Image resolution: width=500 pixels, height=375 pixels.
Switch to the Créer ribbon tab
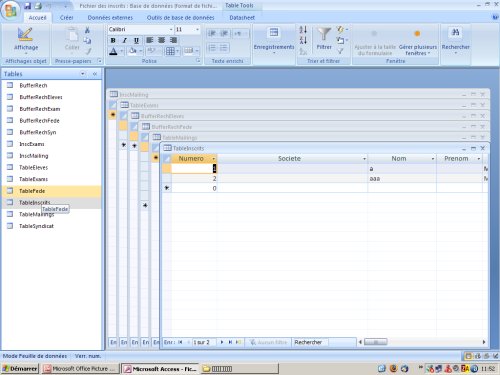66,18
